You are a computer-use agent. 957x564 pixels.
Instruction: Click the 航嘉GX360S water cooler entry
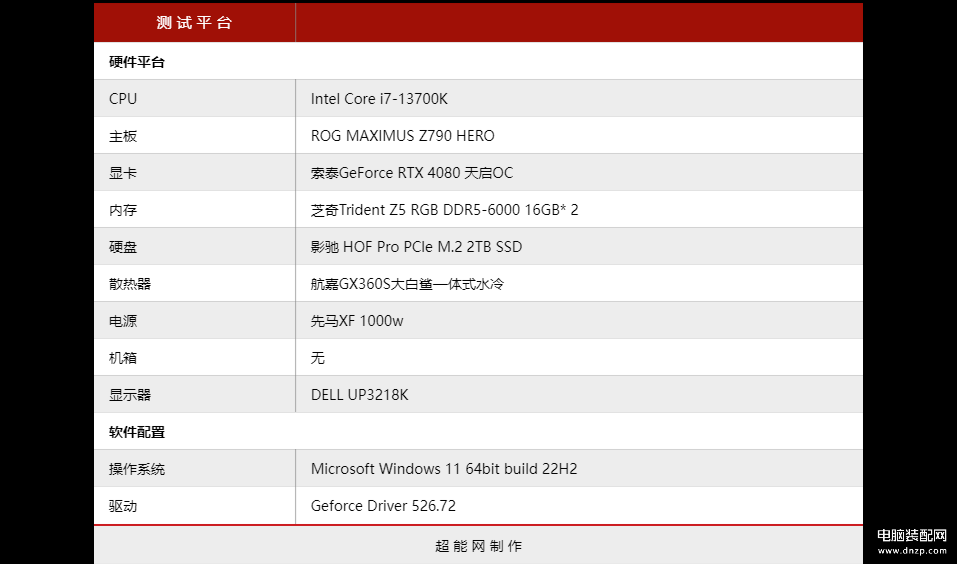tap(407, 284)
